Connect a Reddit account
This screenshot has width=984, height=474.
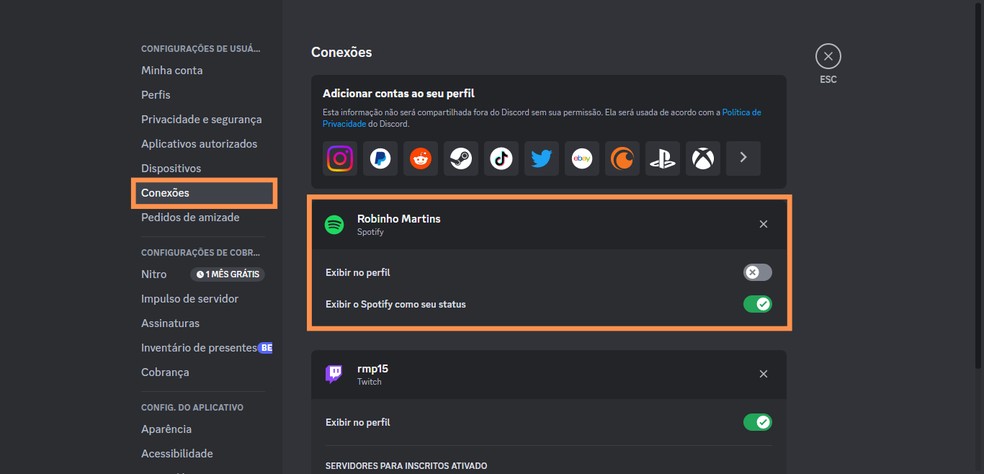pos(420,158)
